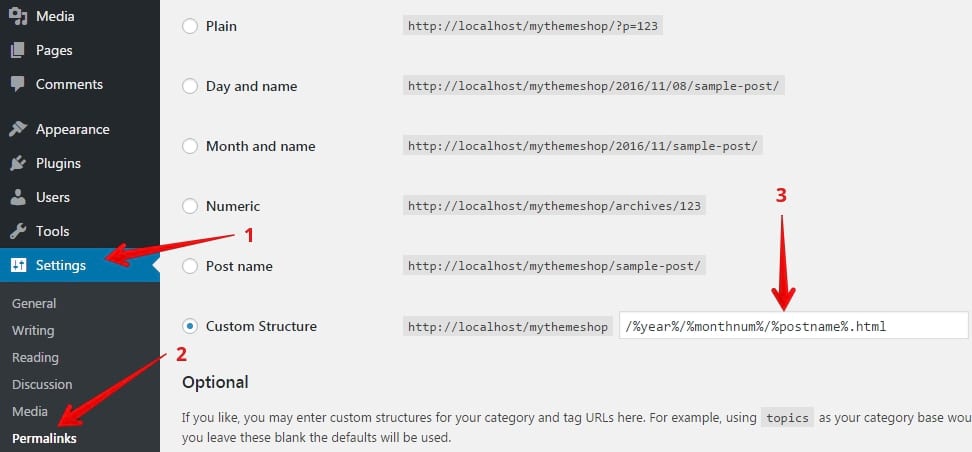
Task: Click the Comments speech bubble icon
Action: tap(18, 84)
